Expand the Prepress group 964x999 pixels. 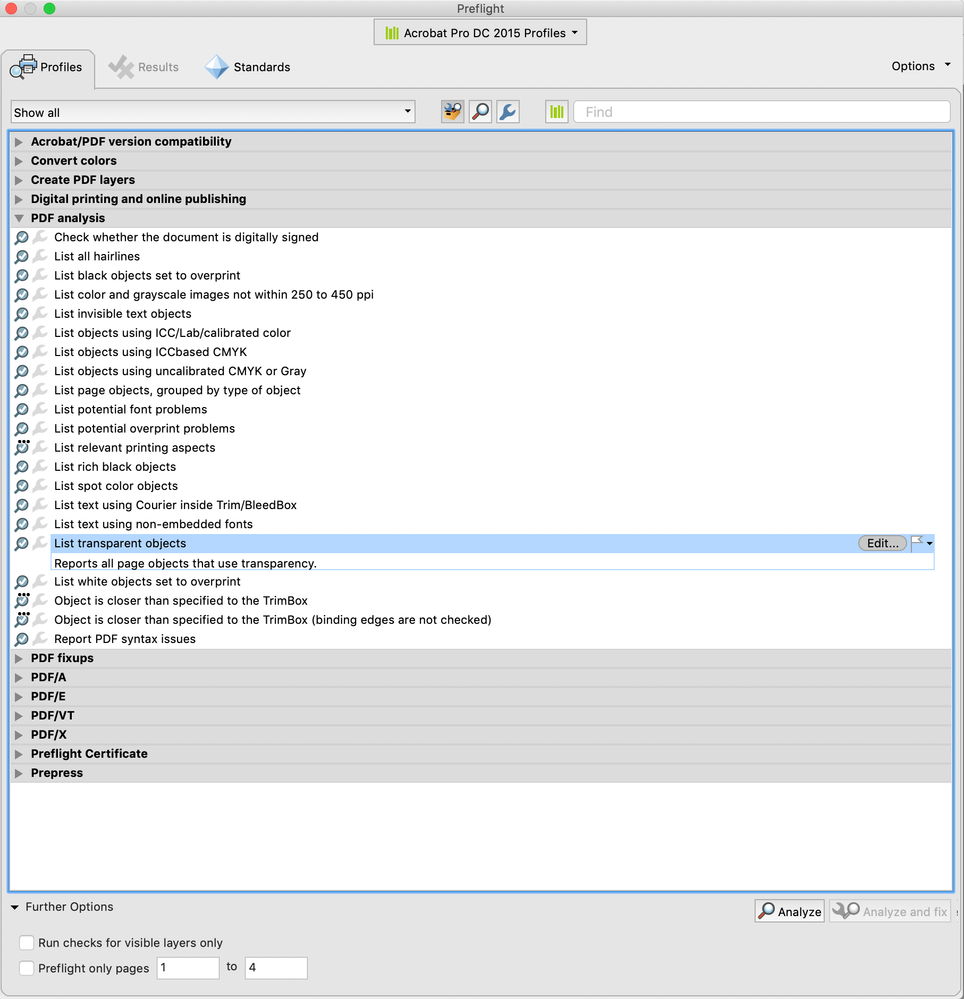[19, 773]
